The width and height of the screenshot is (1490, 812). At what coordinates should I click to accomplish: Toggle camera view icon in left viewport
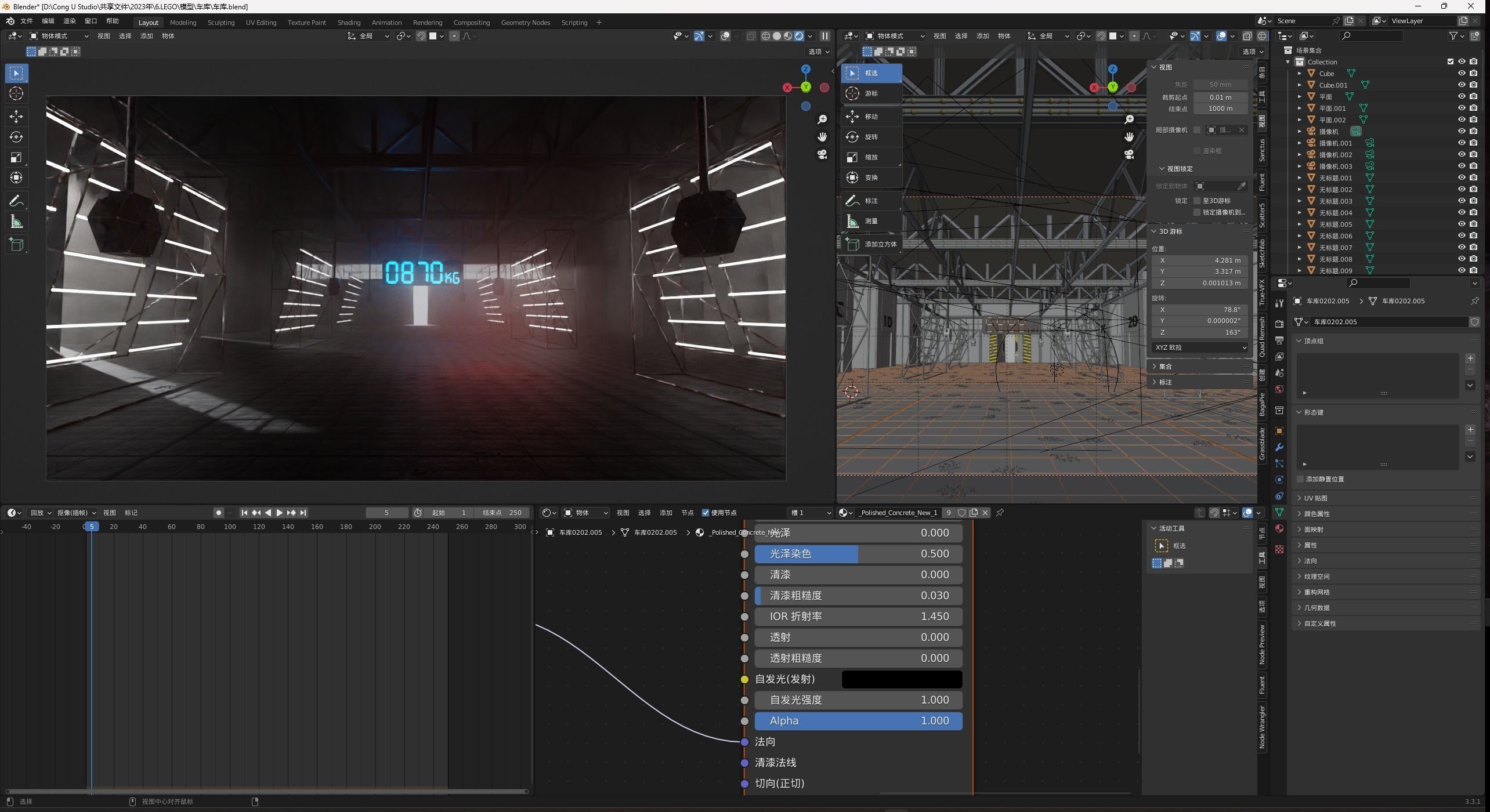822,155
